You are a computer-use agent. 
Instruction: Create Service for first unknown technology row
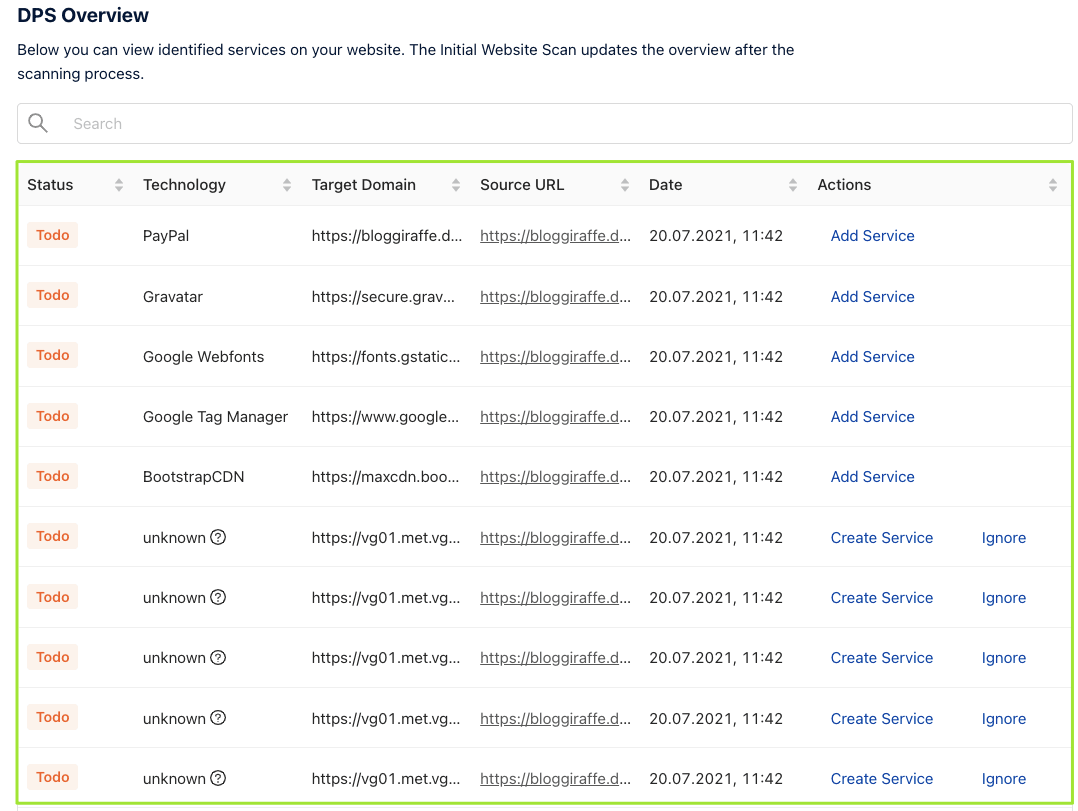(881, 538)
